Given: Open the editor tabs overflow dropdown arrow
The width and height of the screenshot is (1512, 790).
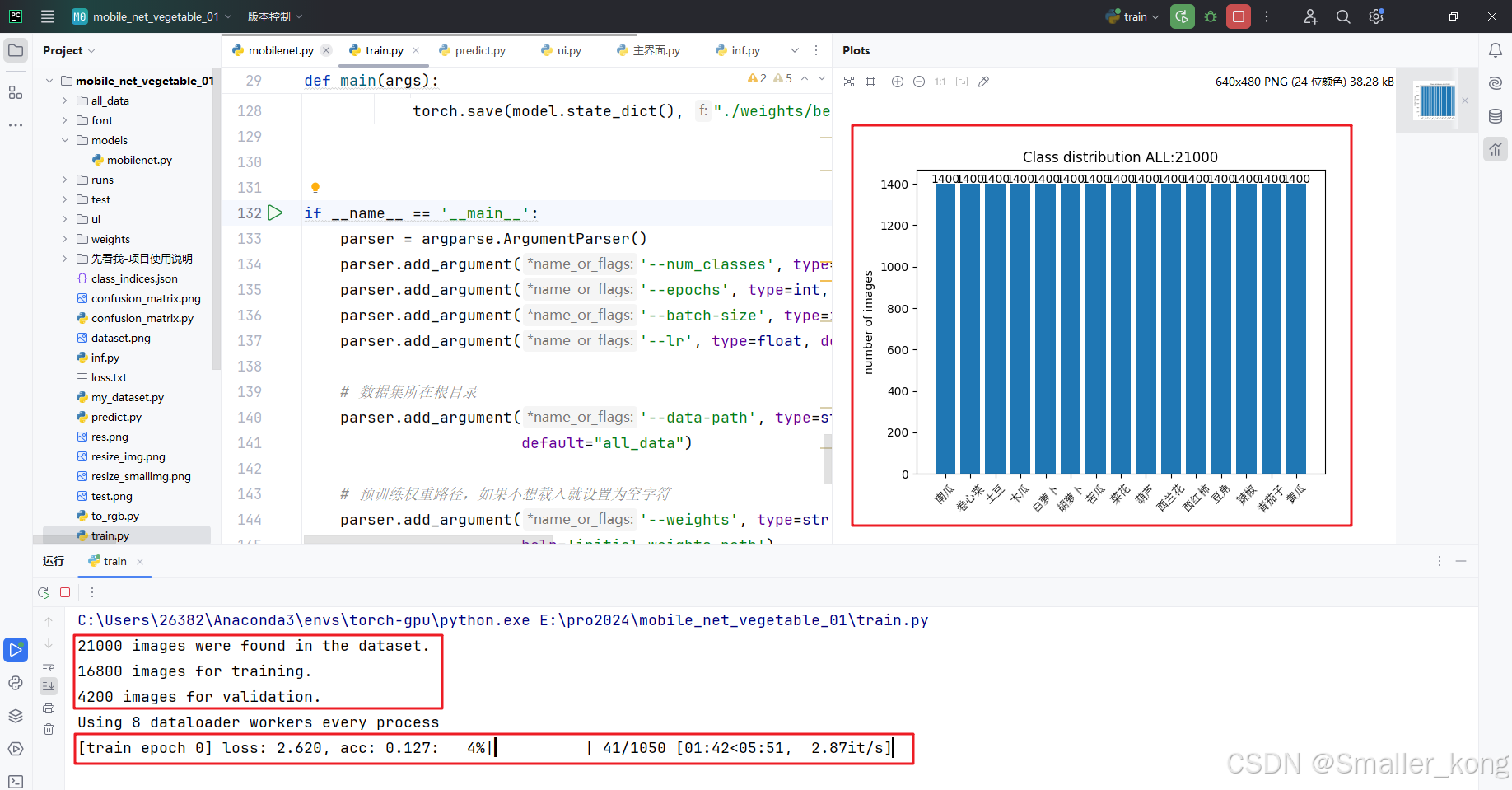Looking at the screenshot, I should 794,50.
